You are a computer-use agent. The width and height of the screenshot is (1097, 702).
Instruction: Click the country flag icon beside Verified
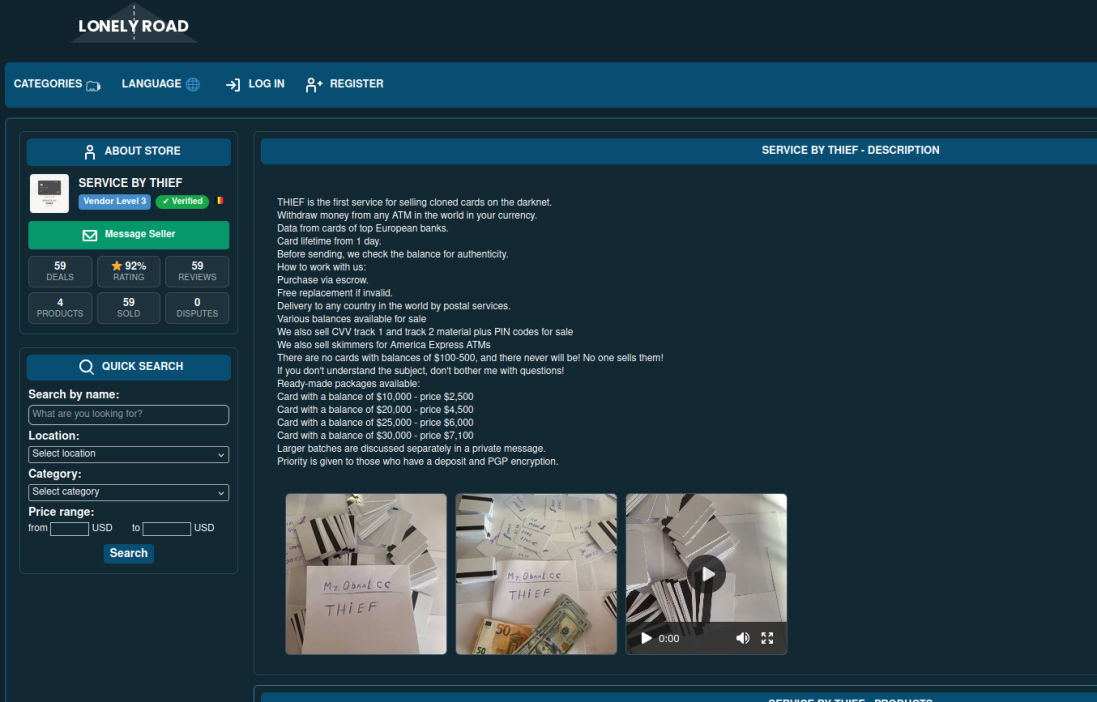click(x=220, y=200)
